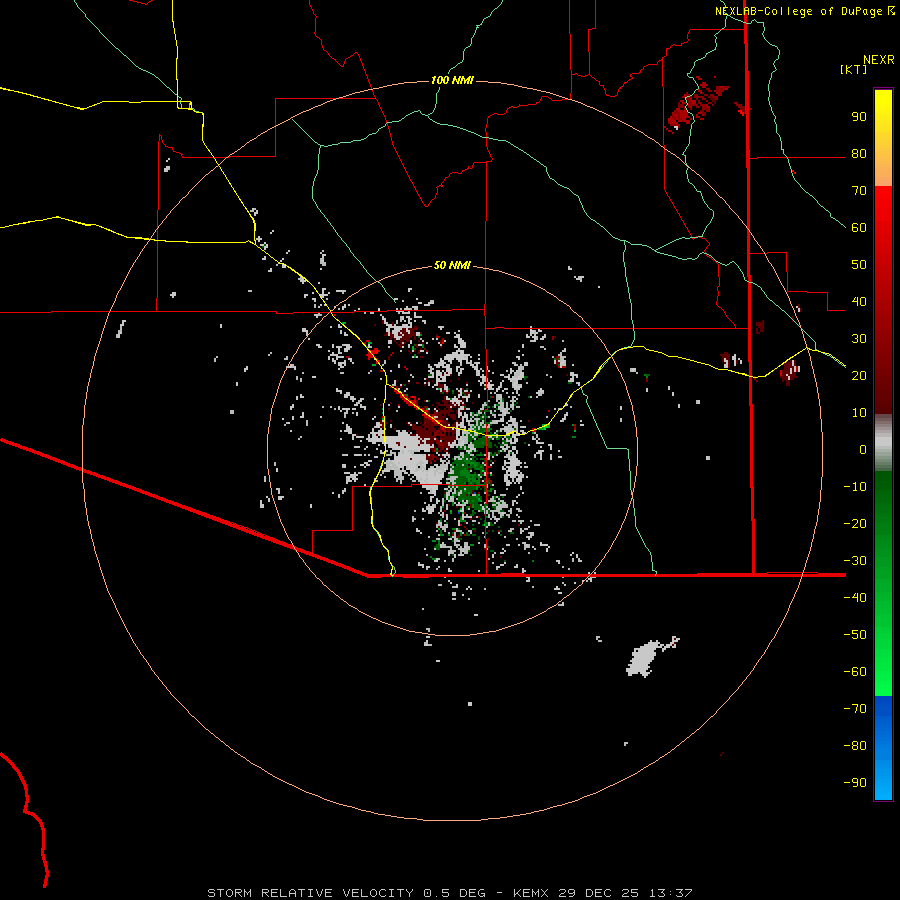900x900 pixels.
Task: Pick the gray zero-velocity segment of the color bar
Action: click(883, 443)
